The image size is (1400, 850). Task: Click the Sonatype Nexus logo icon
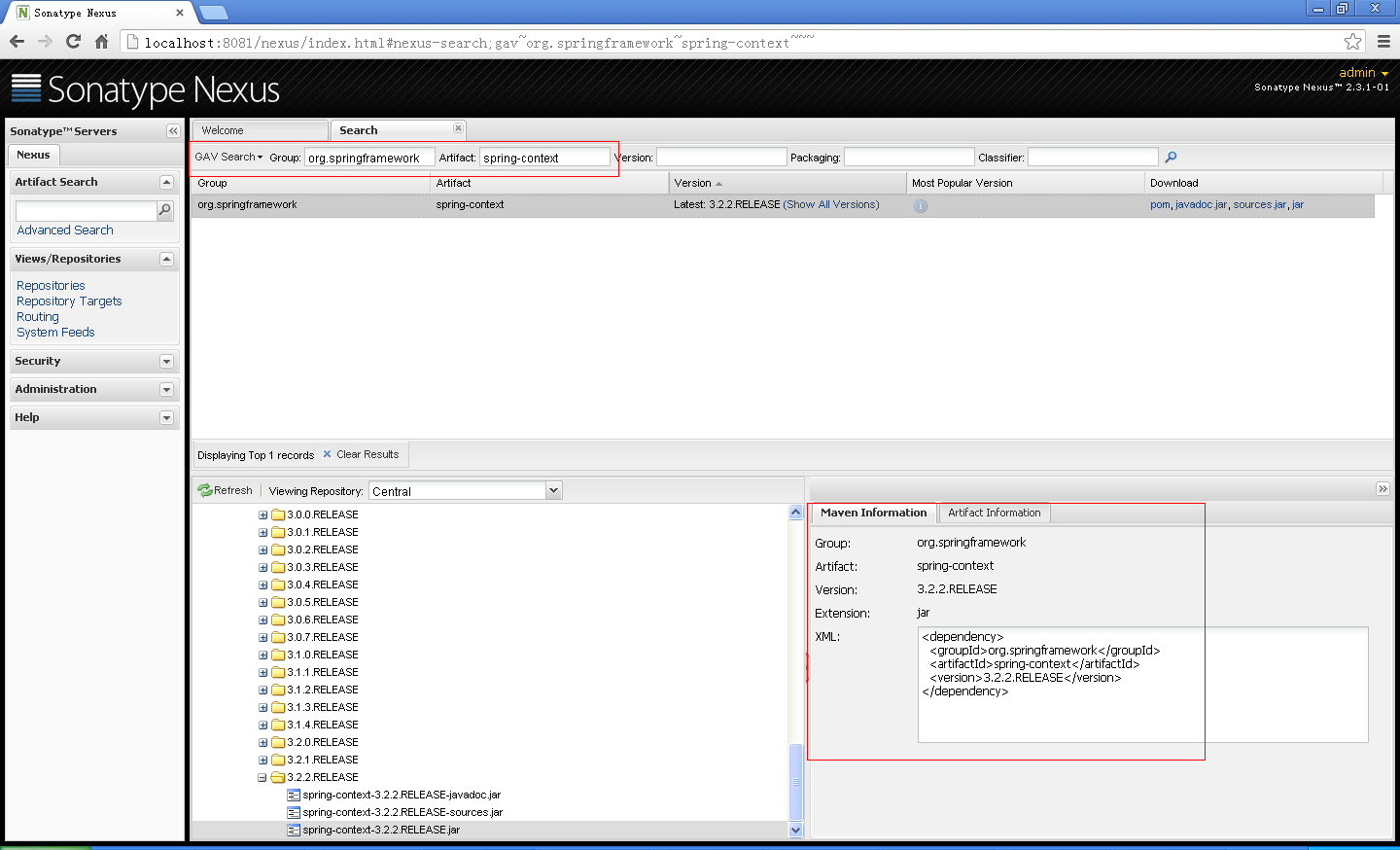click(x=26, y=88)
